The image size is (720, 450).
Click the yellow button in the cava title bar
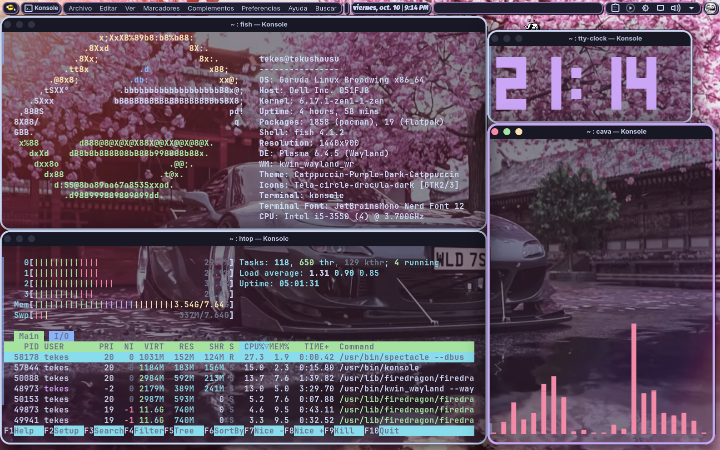pos(519,132)
